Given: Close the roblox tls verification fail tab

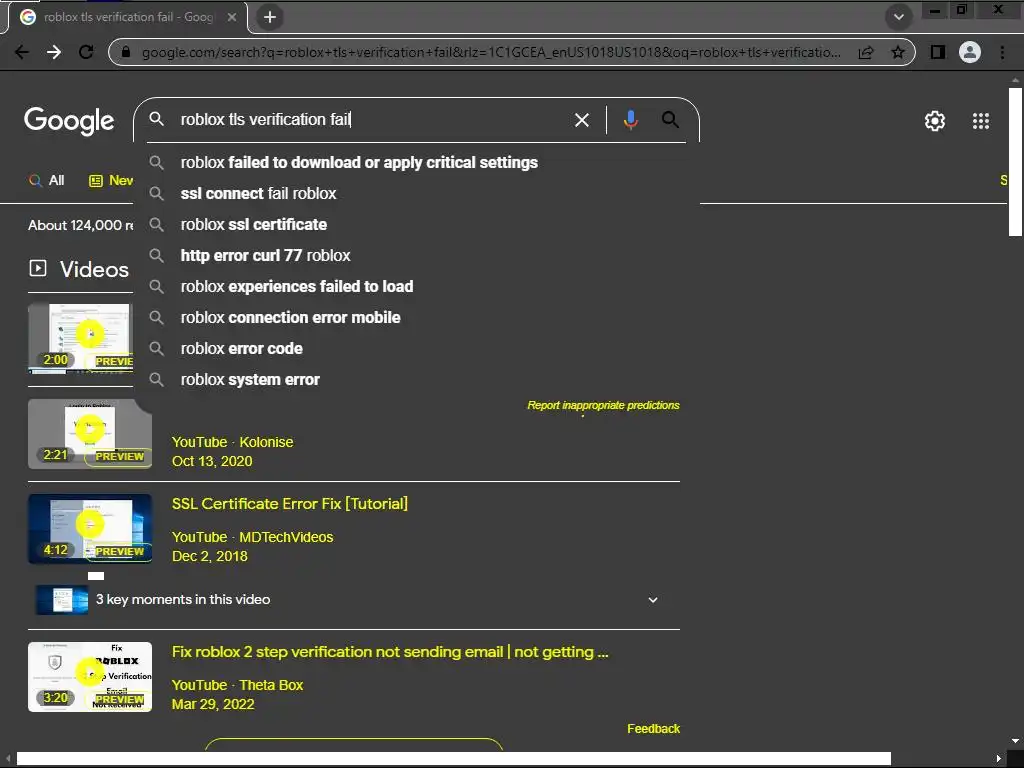Looking at the screenshot, I should 232,18.
